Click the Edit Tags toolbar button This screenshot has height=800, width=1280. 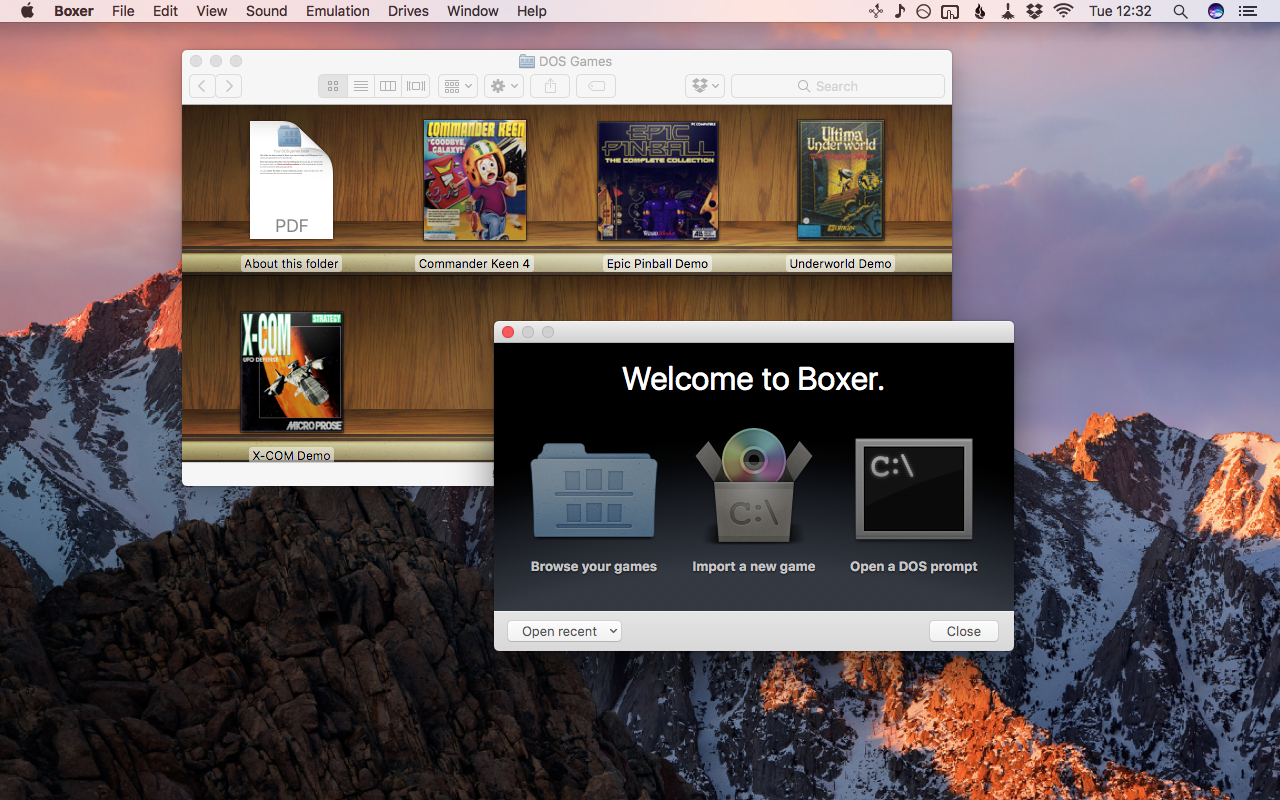tap(596, 86)
